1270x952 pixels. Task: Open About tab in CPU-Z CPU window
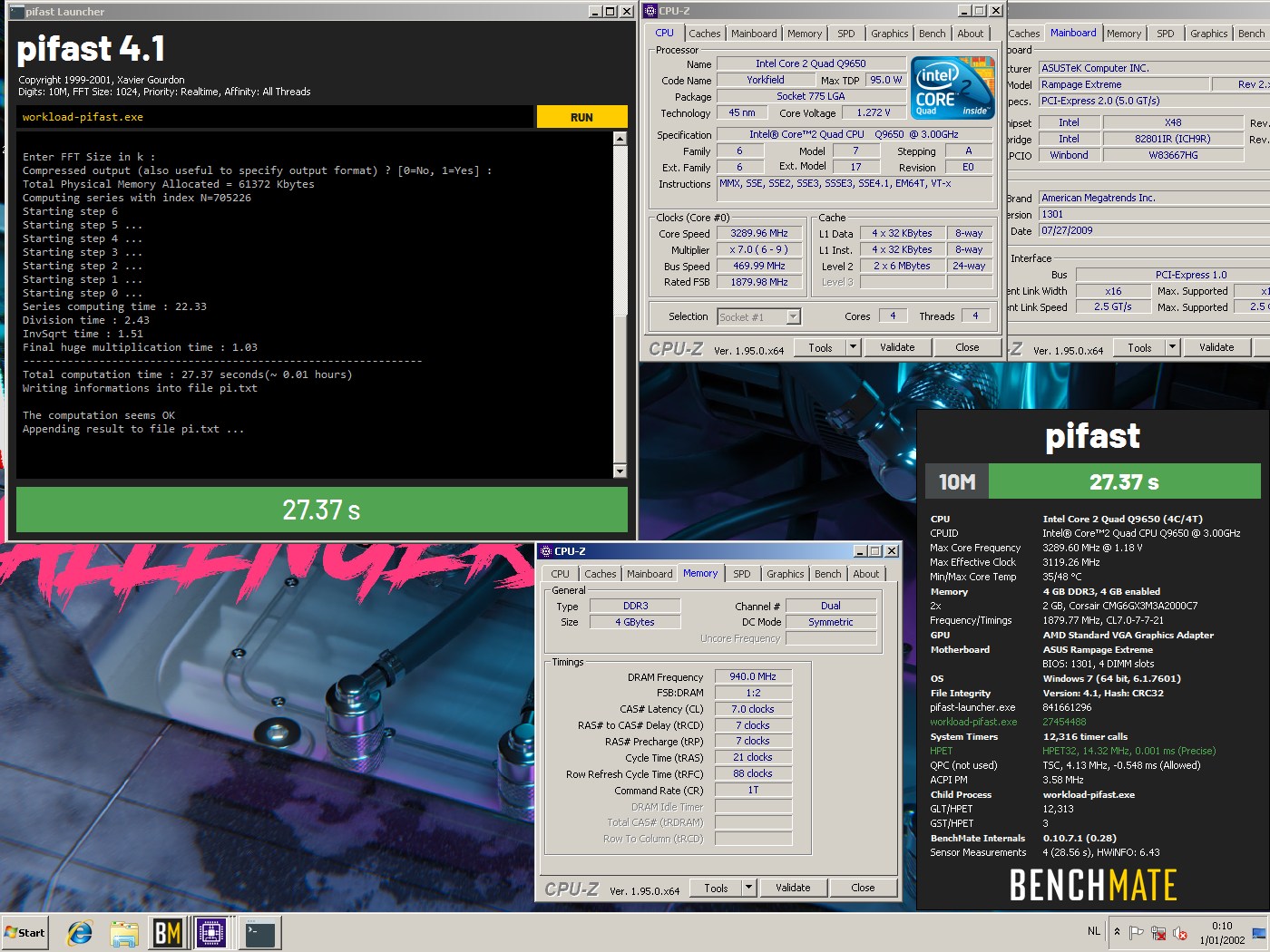pos(970,34)
